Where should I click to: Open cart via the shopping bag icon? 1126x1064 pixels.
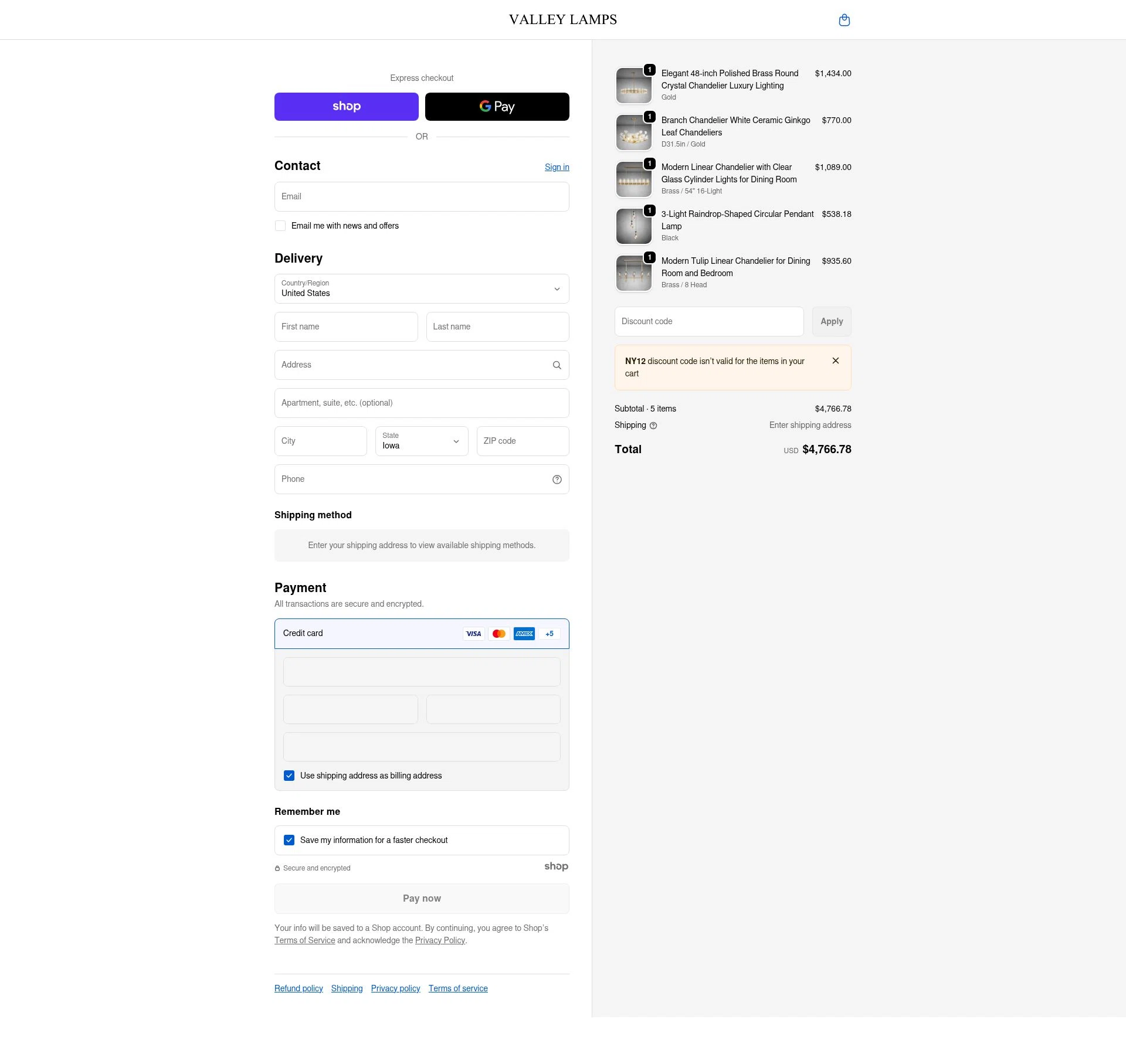click(844, 19)
